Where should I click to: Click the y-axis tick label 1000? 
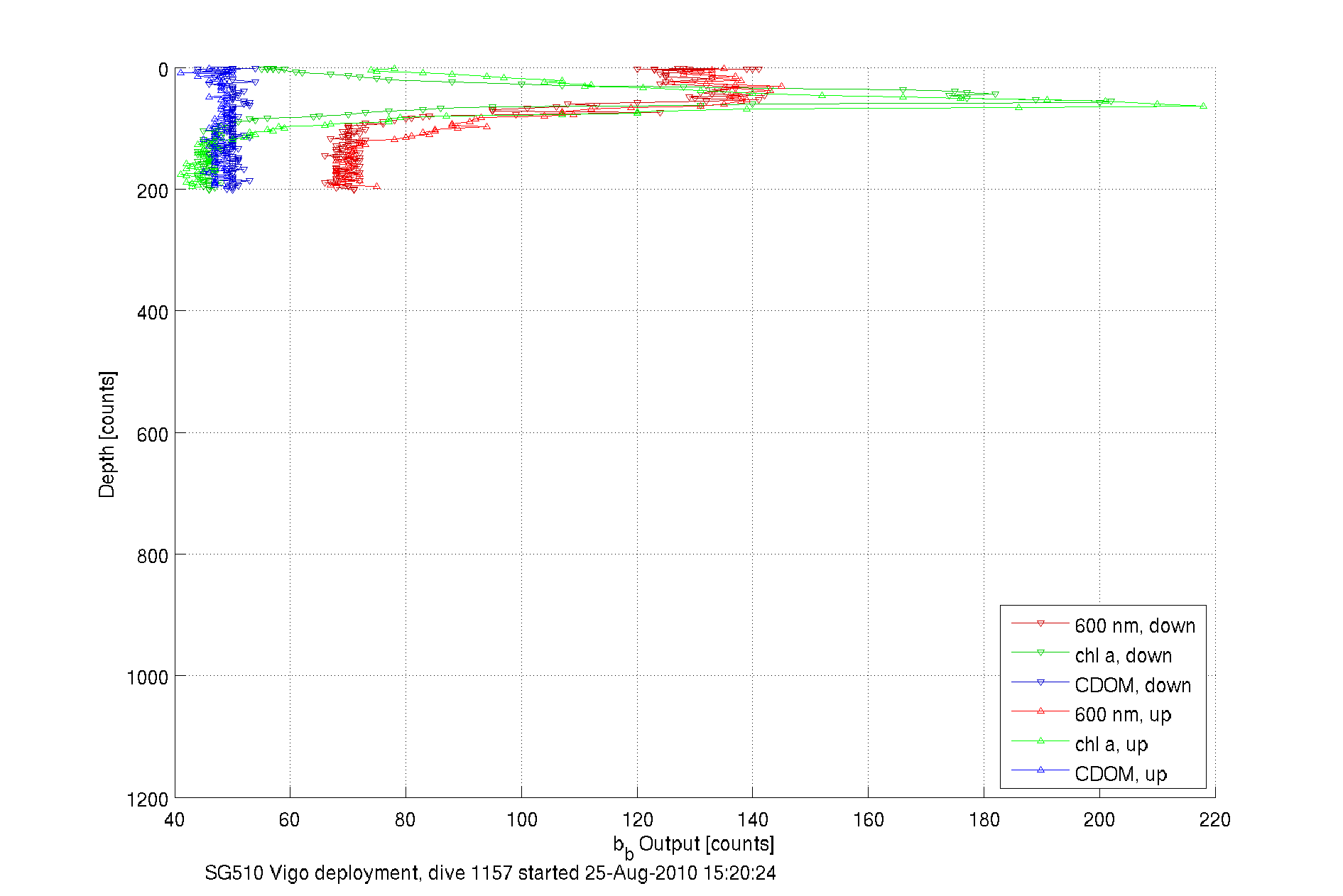click(147, 677)
